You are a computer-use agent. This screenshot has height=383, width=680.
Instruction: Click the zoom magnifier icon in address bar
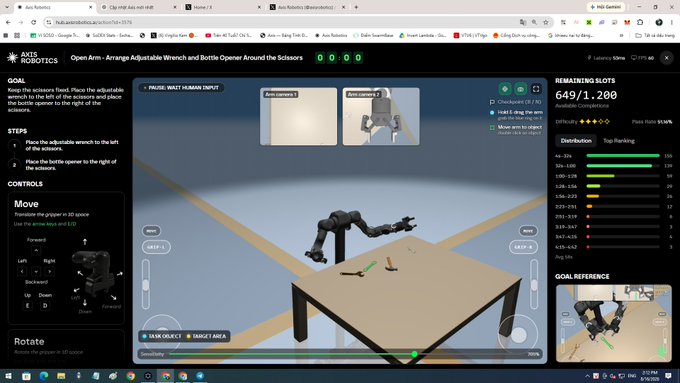point(534,22)
